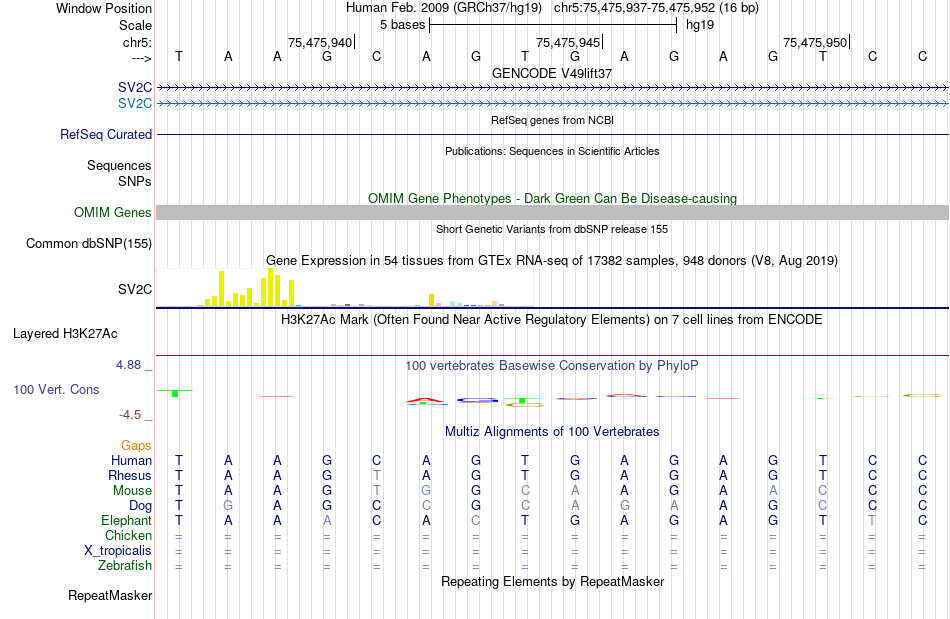This screenshot has width=950, height=619.
Task: Click the orange Gaps label
Action: click(x=136, y=446)
